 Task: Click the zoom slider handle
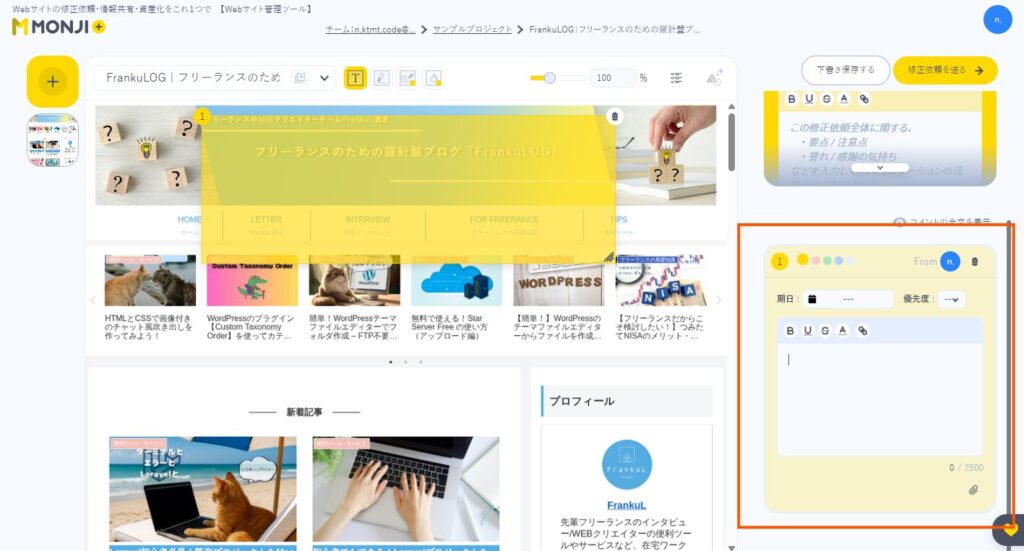[550, 78]
